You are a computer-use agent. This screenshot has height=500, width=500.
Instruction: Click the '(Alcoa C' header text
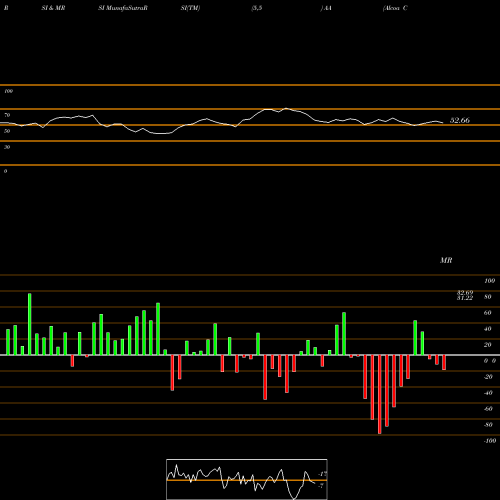click(395, 8)
